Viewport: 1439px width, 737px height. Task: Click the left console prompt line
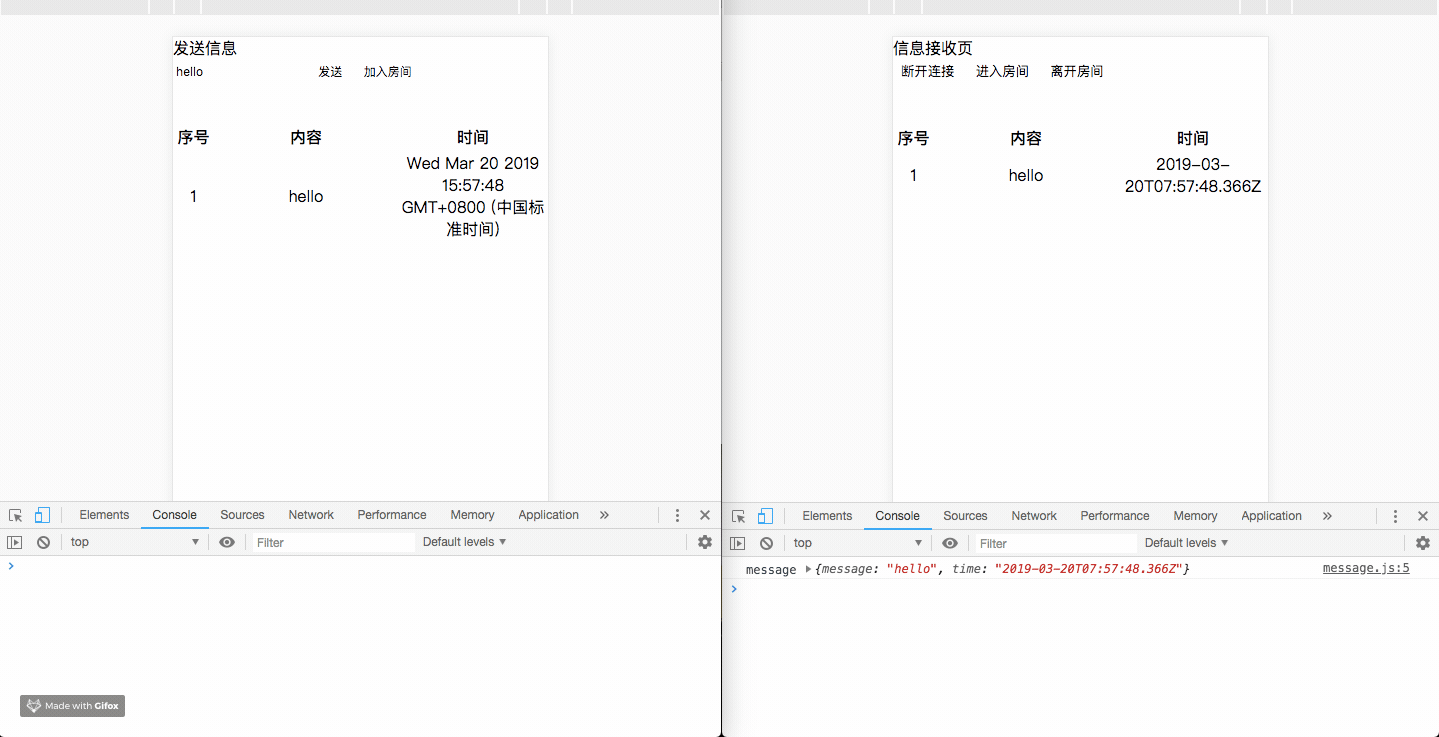coord(360,566)
